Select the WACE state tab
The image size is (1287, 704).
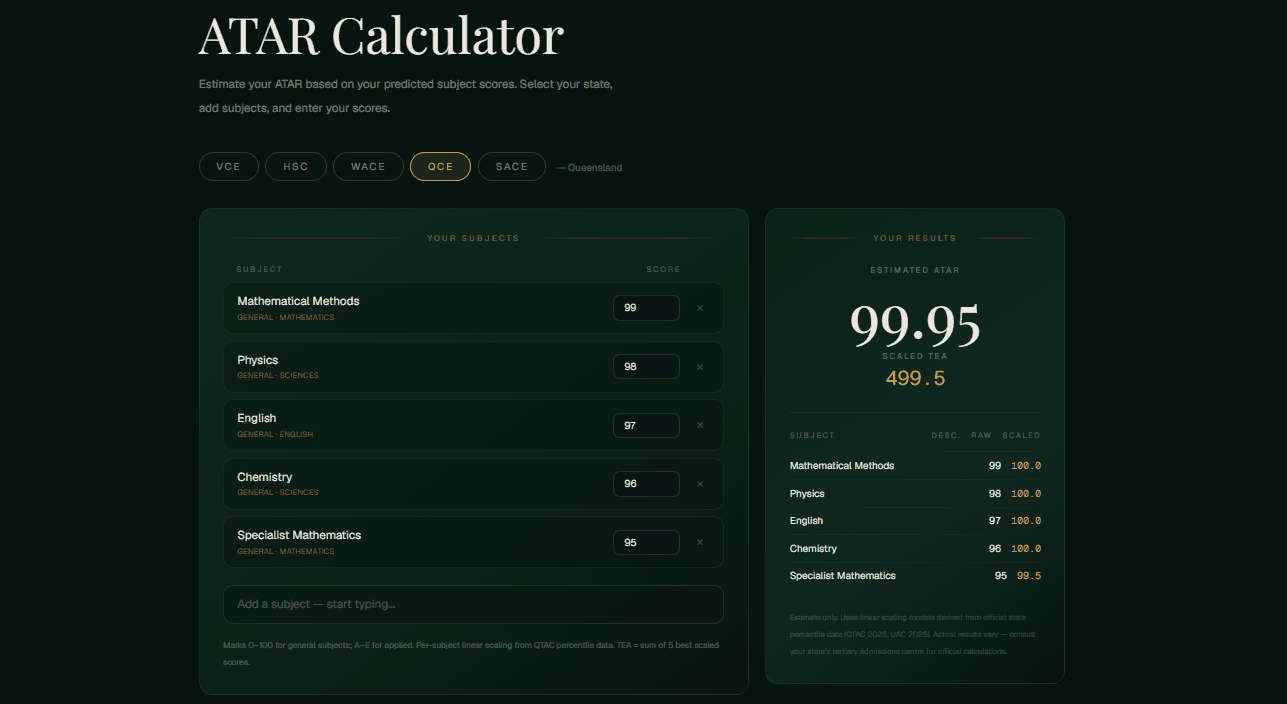point(368,167)
